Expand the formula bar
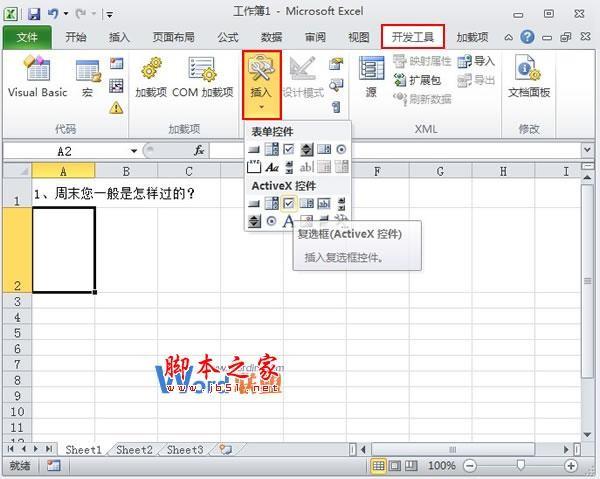Screen dimensions: 600x479 point(587,150)
